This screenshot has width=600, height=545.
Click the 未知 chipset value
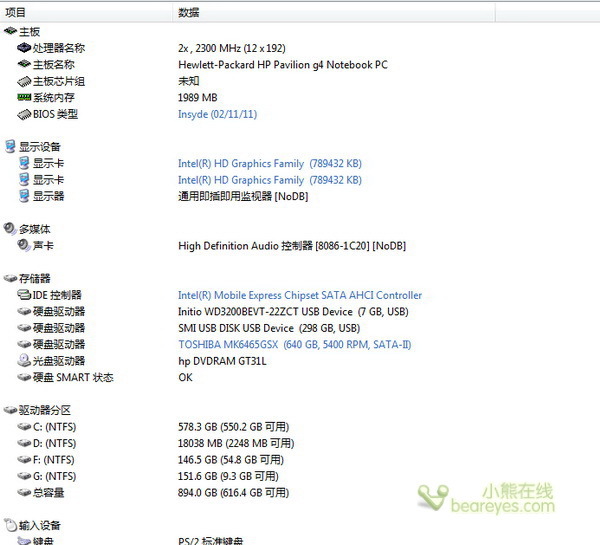pyautogui.click(x=189, y=81)
